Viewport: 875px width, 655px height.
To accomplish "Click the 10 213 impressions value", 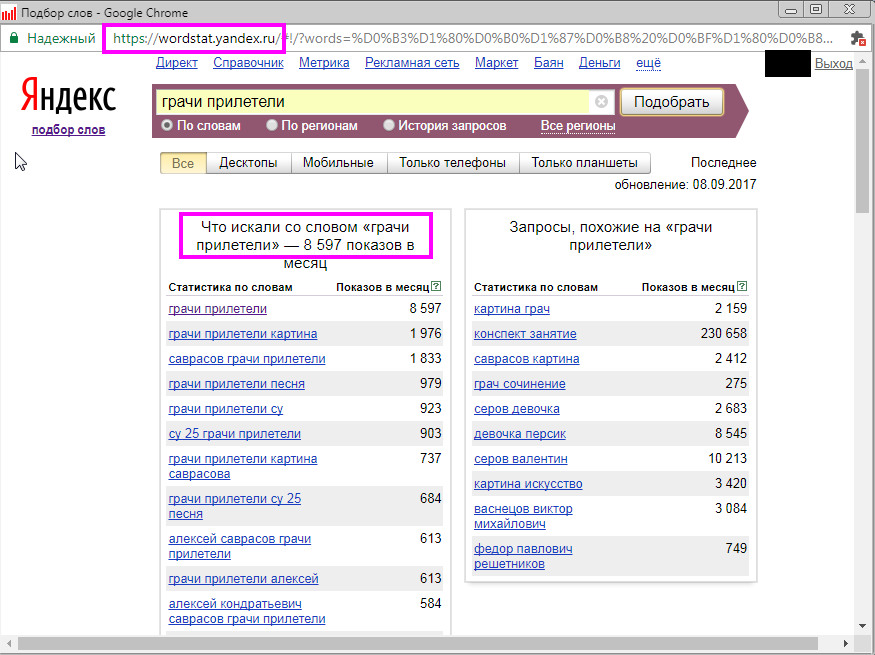I will (x=727, y=458).
